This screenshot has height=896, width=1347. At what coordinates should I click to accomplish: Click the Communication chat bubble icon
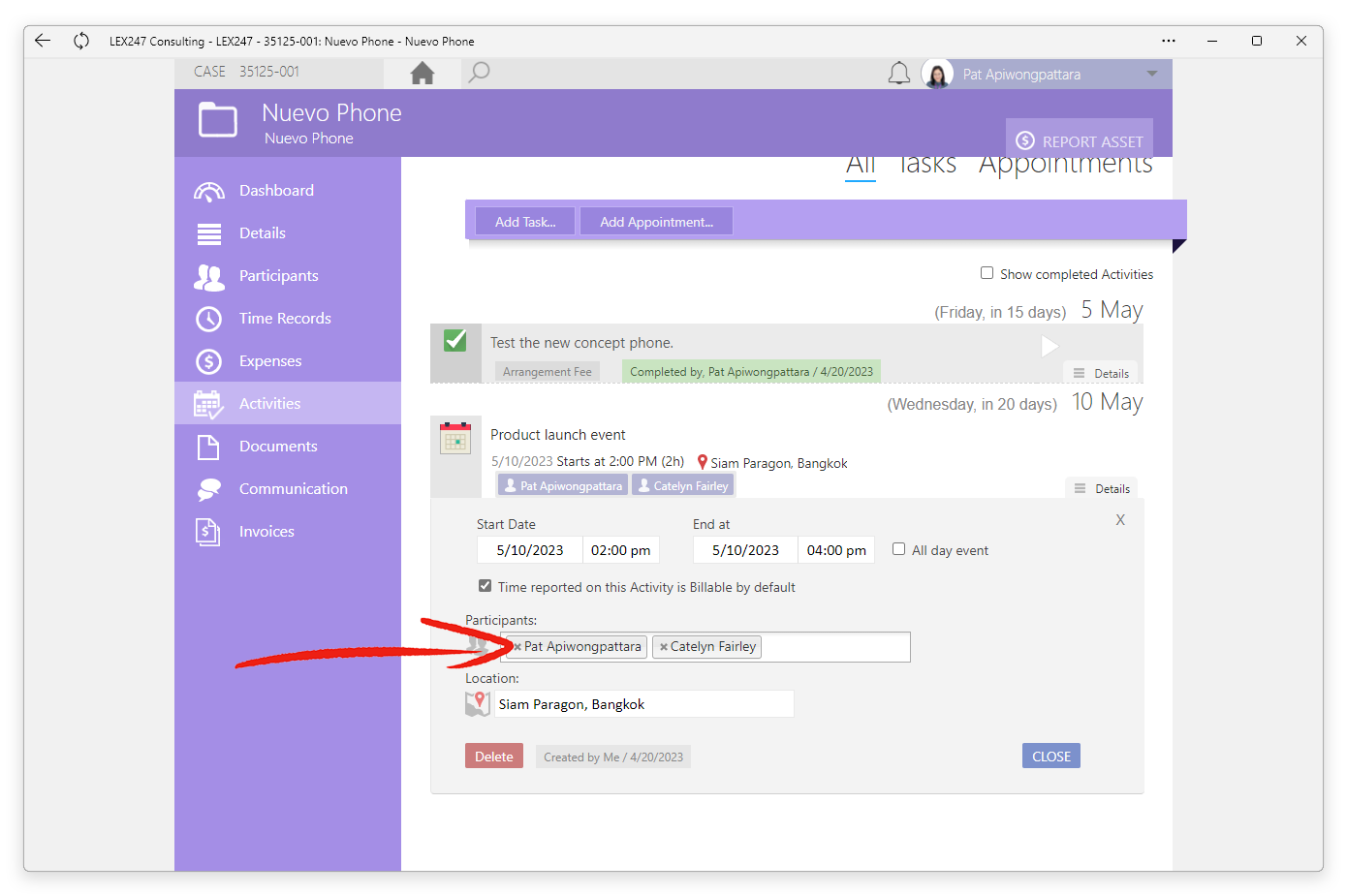pos(208,489)
